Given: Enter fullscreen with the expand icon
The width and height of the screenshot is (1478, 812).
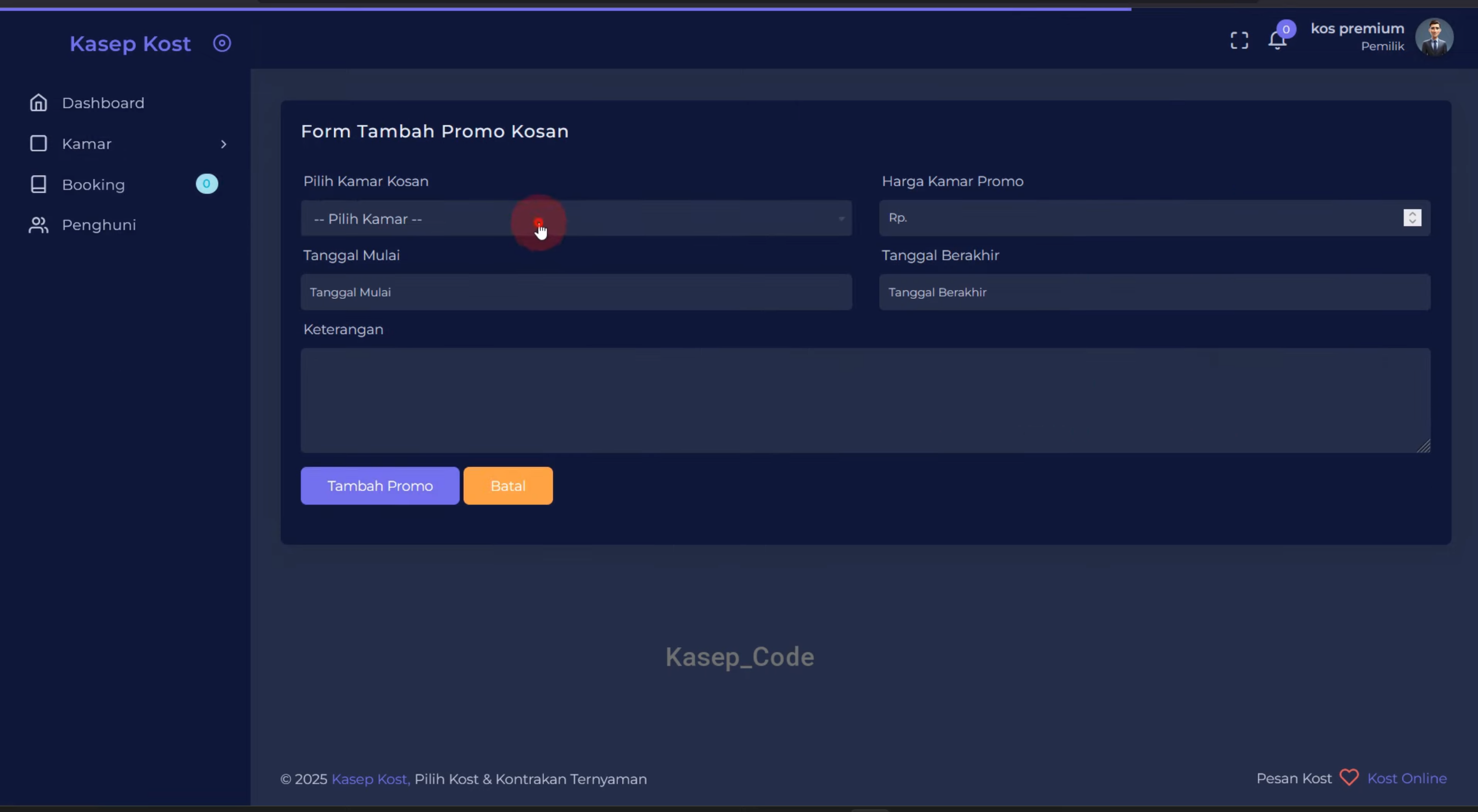Looking at the screenshot, I should coord(1239,40).
